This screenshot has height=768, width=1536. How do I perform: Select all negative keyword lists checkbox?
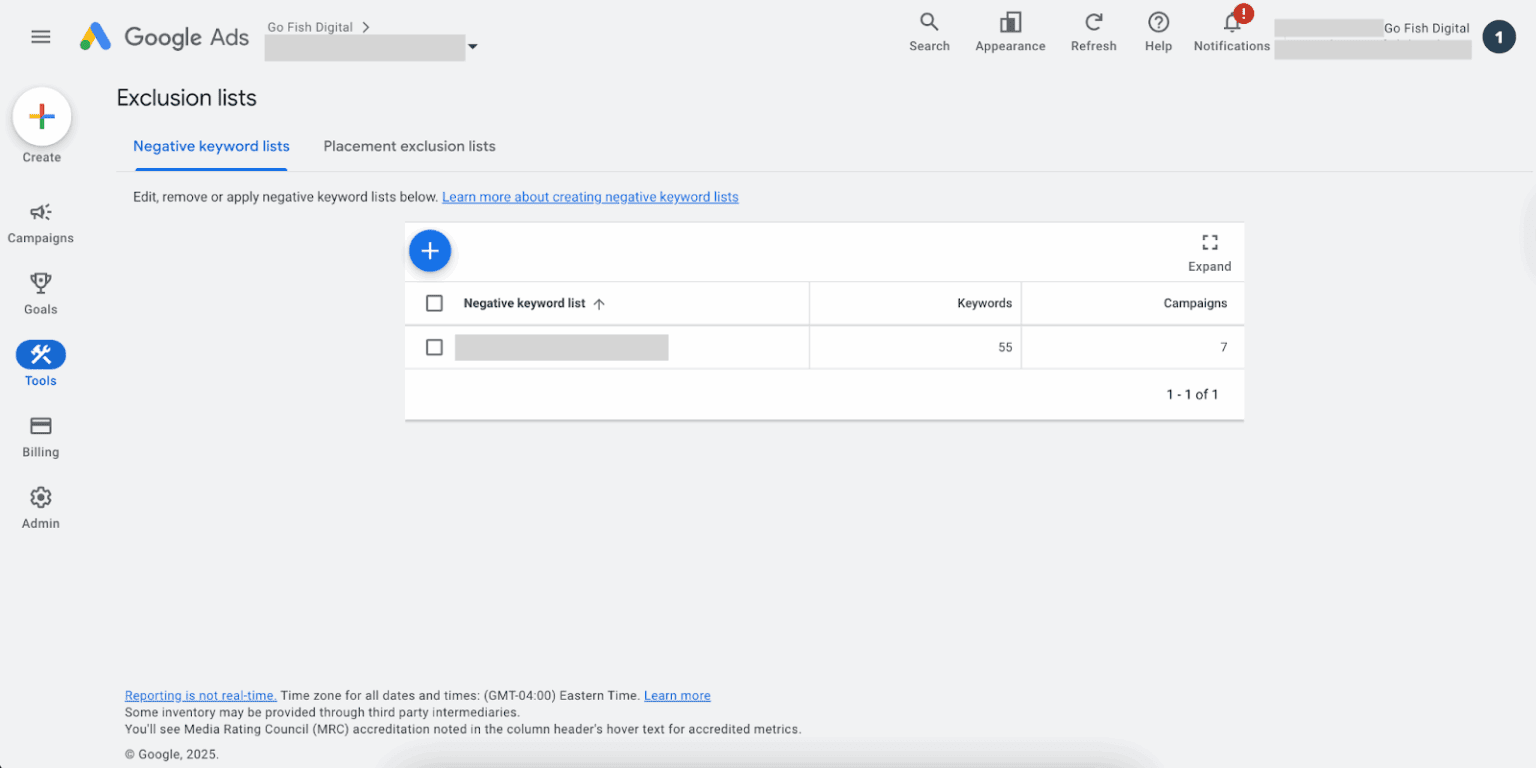click(x=434, y=303)
